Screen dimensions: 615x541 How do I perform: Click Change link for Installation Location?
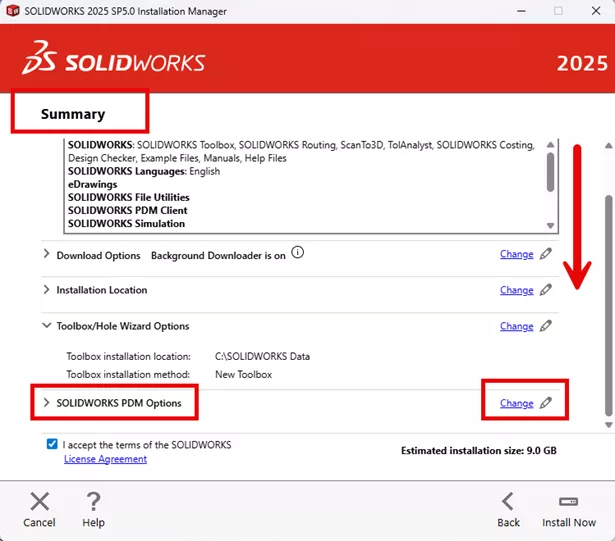(517, 290)
